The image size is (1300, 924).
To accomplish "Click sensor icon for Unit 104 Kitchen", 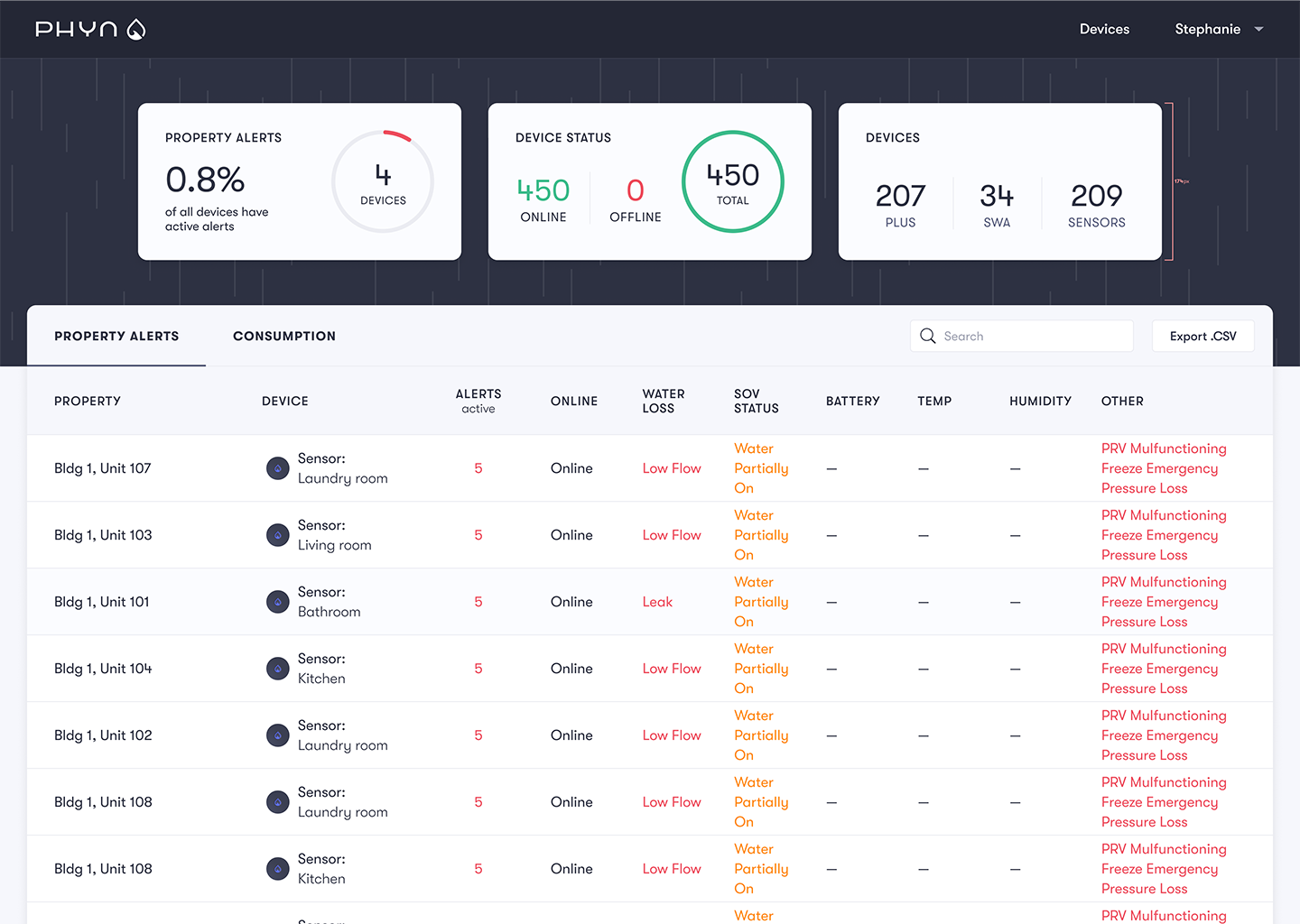I will 278,669.
